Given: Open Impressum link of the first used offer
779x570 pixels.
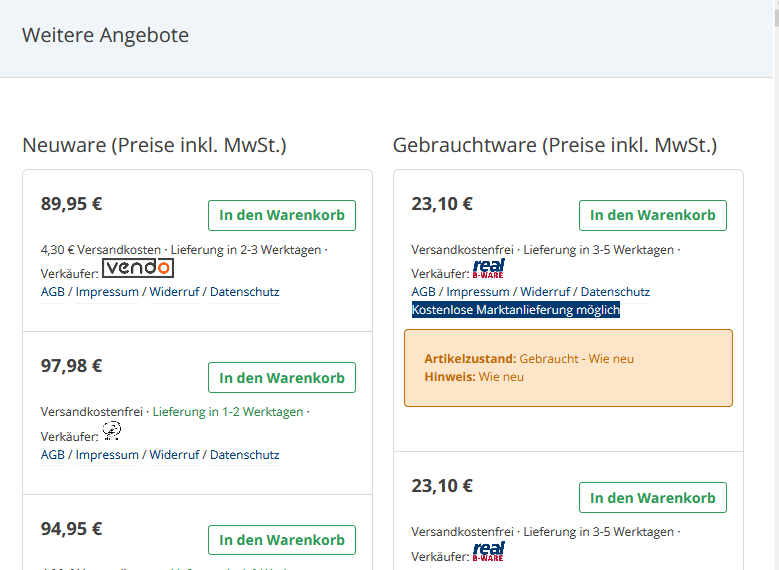Looking at the screenshot, I should click(x=478, y=292).
